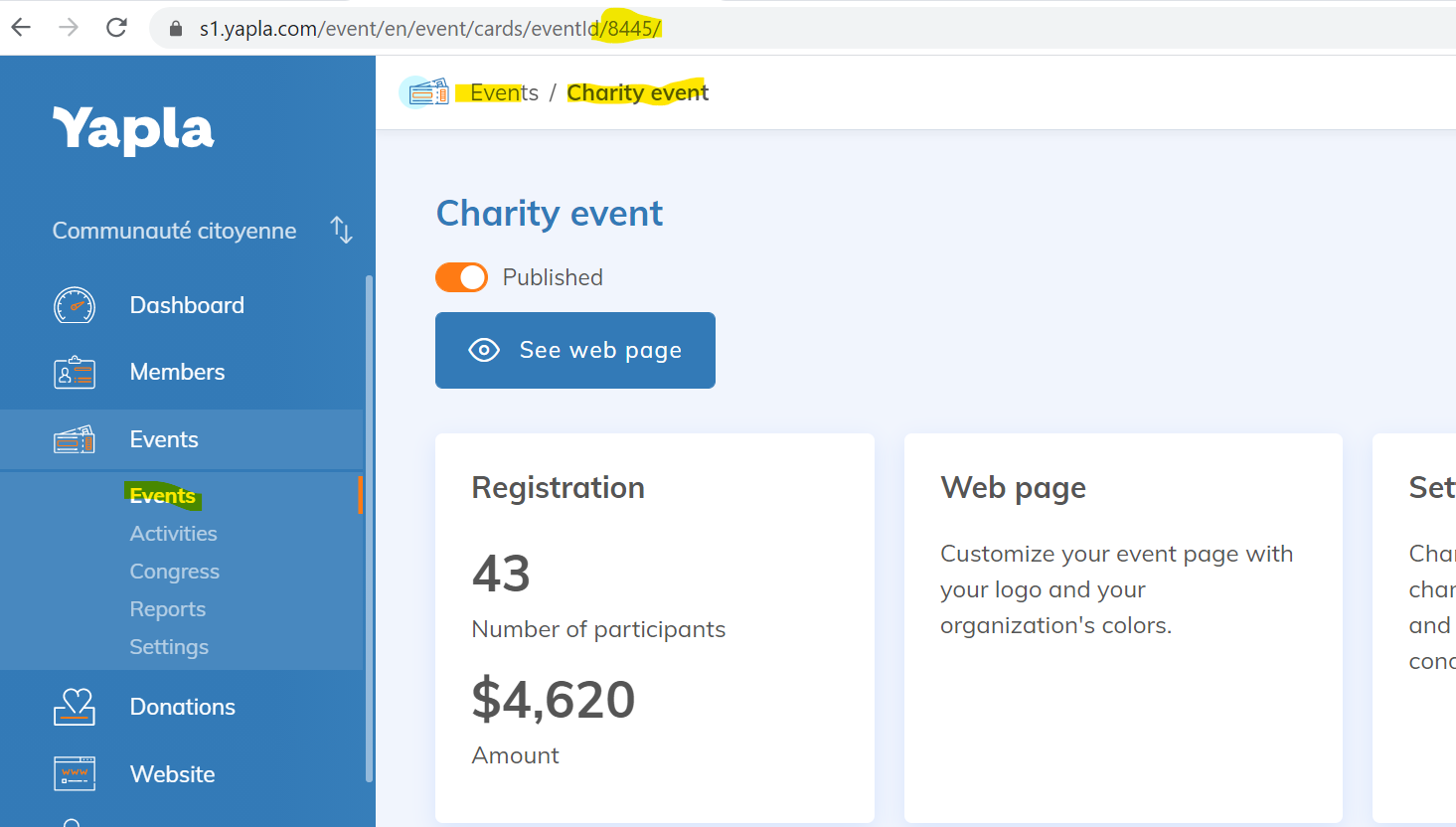Click the browser address bar URL

click(x=429, y=28)
